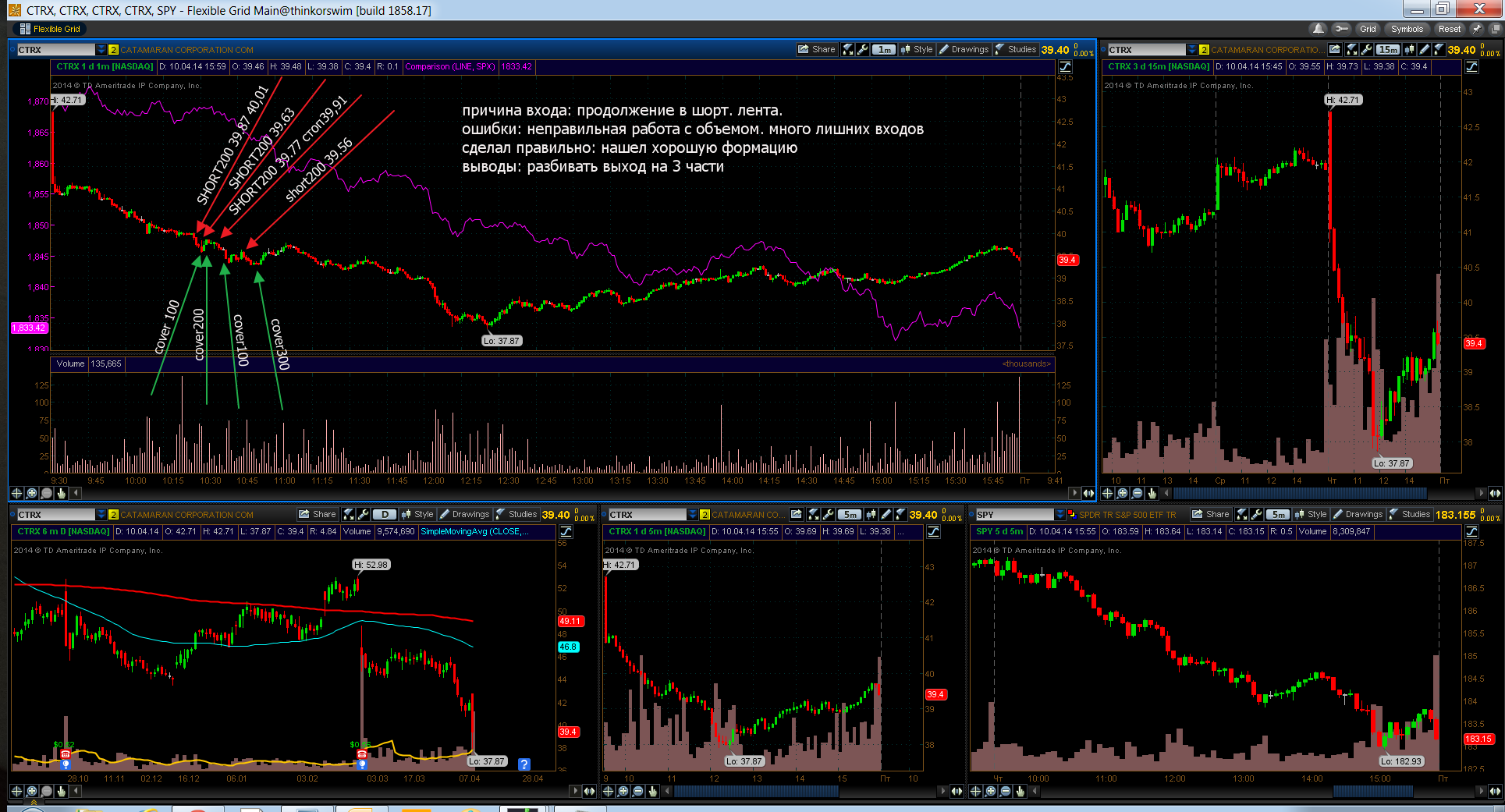The image size is (1505, 812).
Task: Open the quick-time-frame flask icon in the 1m chart
Action: point(848,49)
